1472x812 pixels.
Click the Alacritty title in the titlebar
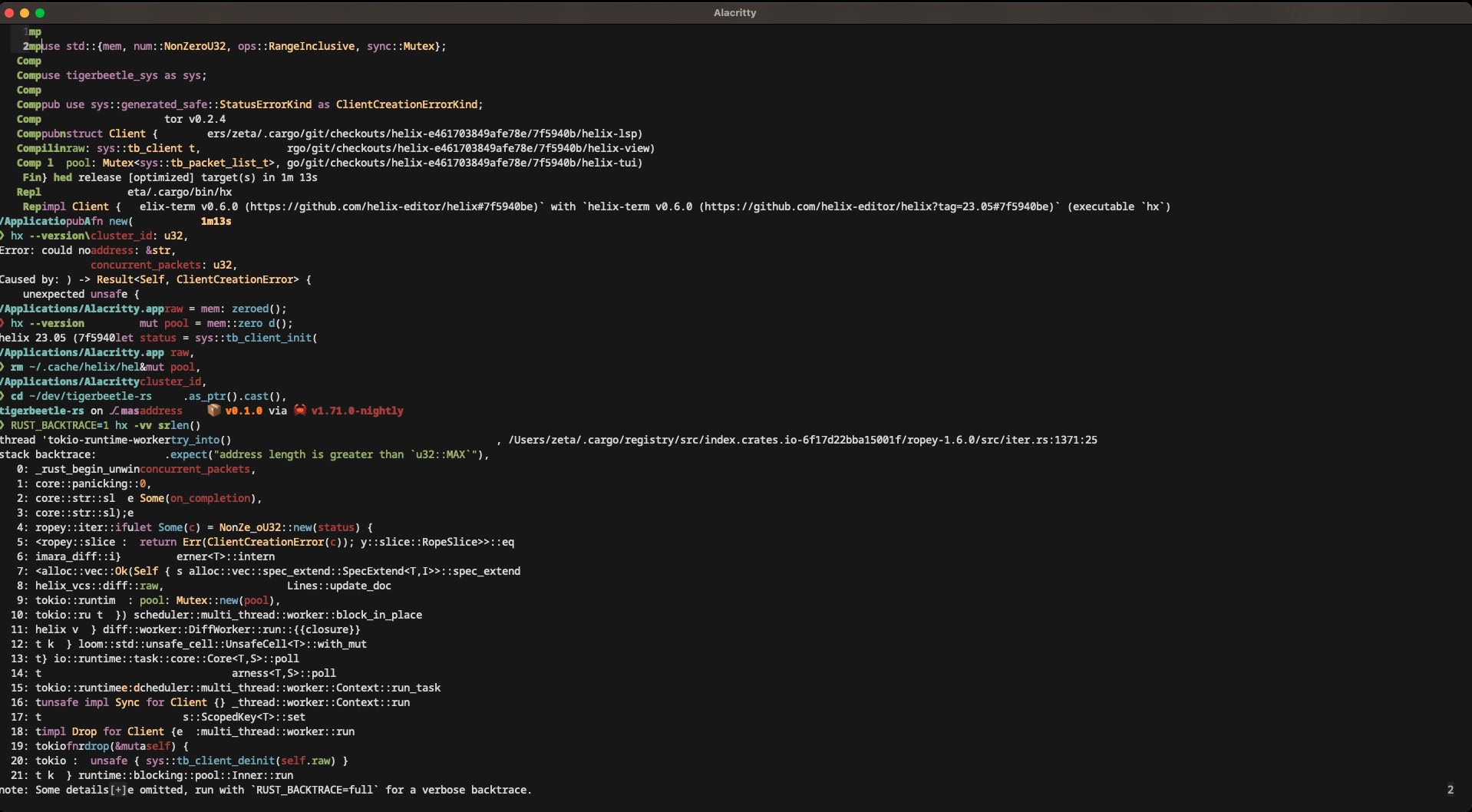(734, 12)
